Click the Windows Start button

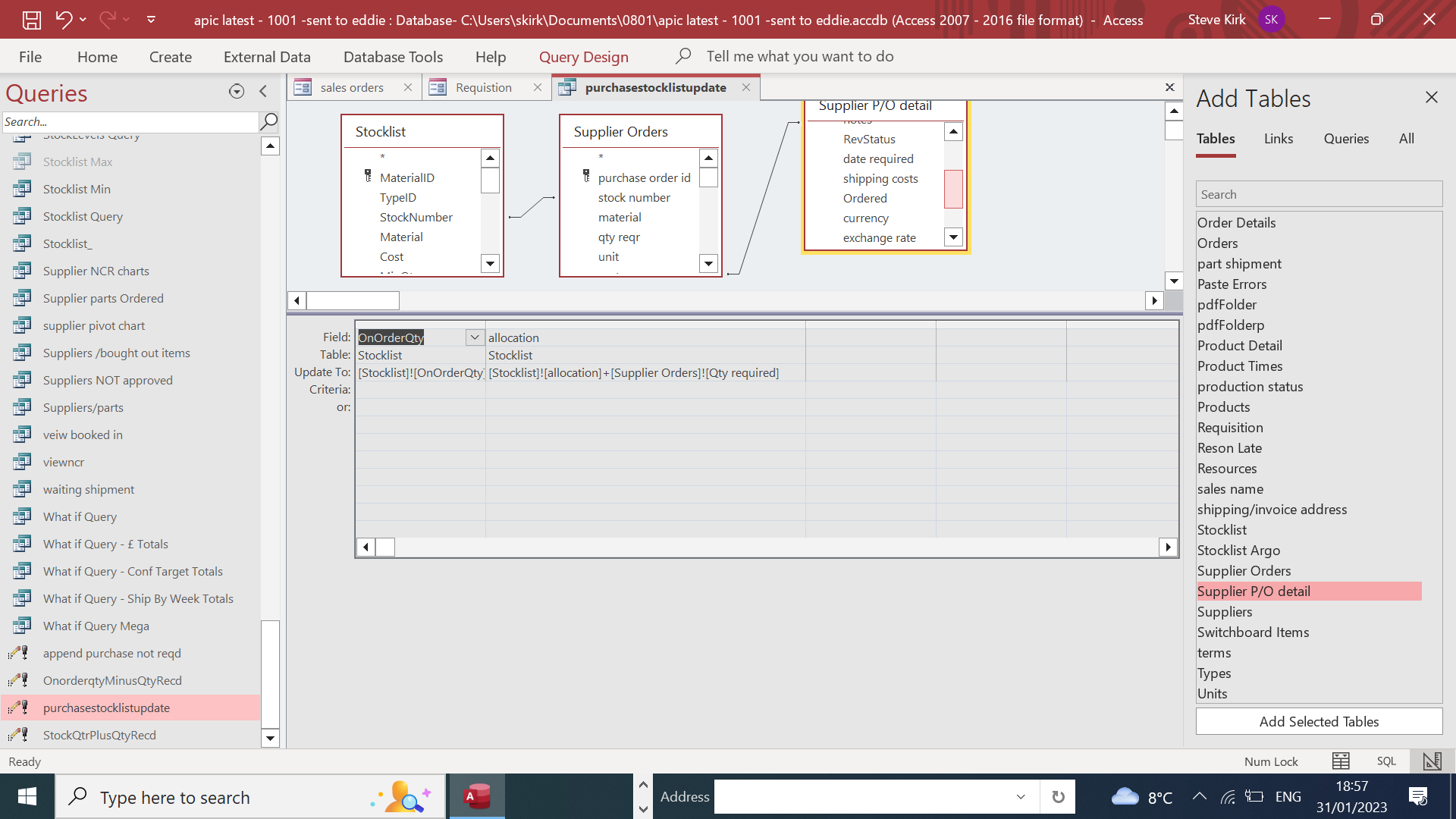point(27,797)
